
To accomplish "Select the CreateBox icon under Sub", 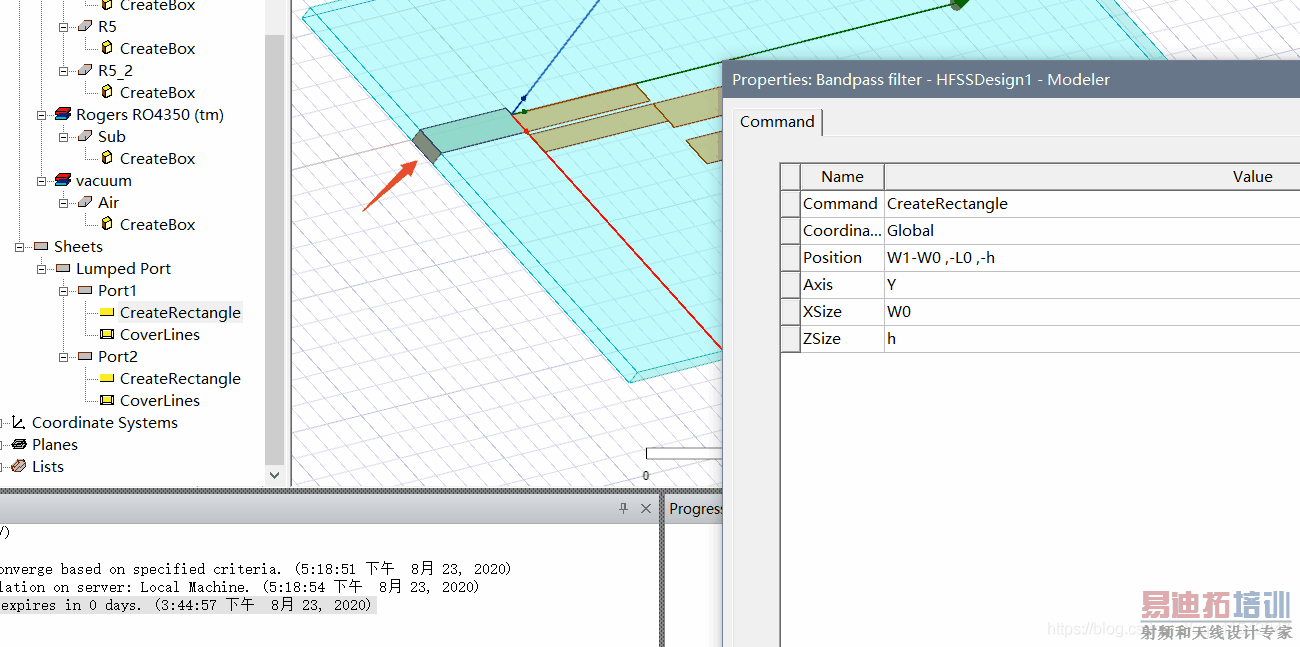I will click(107, 159).
